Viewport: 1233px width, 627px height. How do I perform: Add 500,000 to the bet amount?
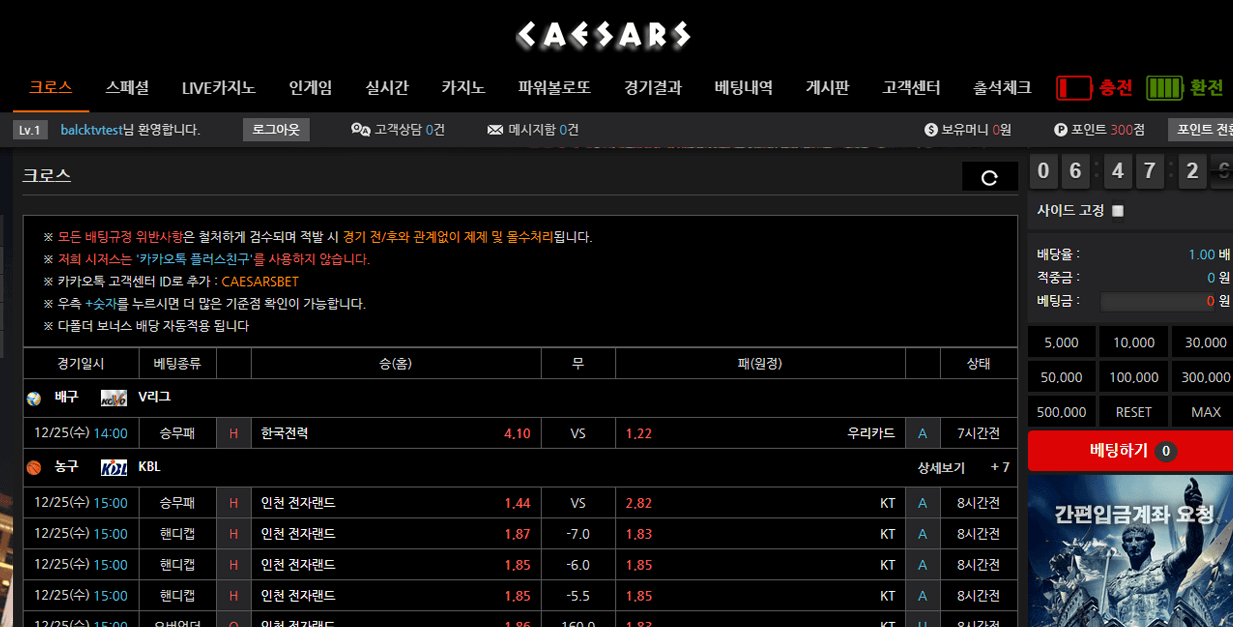point(1061,412)
